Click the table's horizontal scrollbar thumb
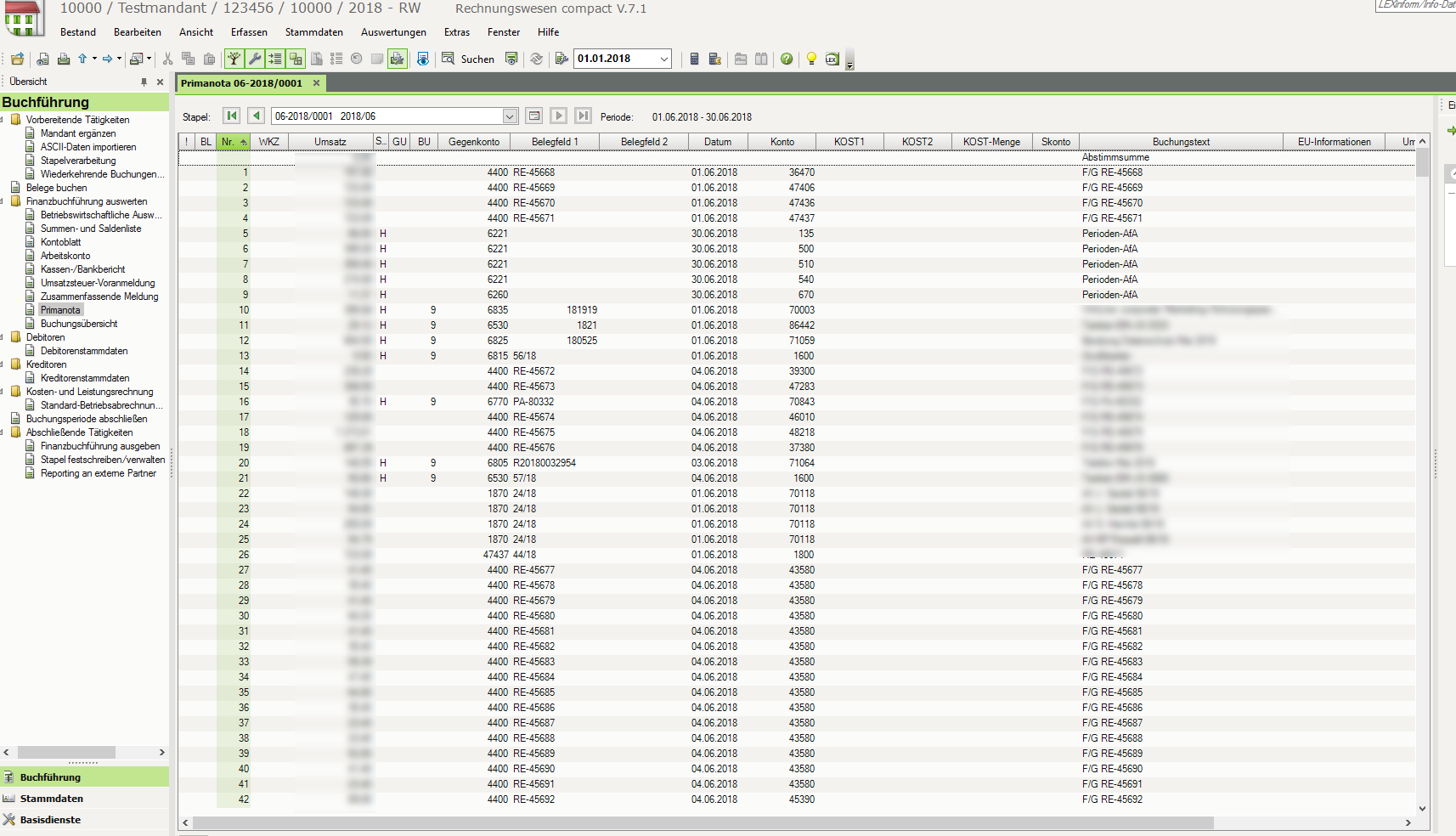This screenshot has width=1456, height=836. (x=703, y=822)
